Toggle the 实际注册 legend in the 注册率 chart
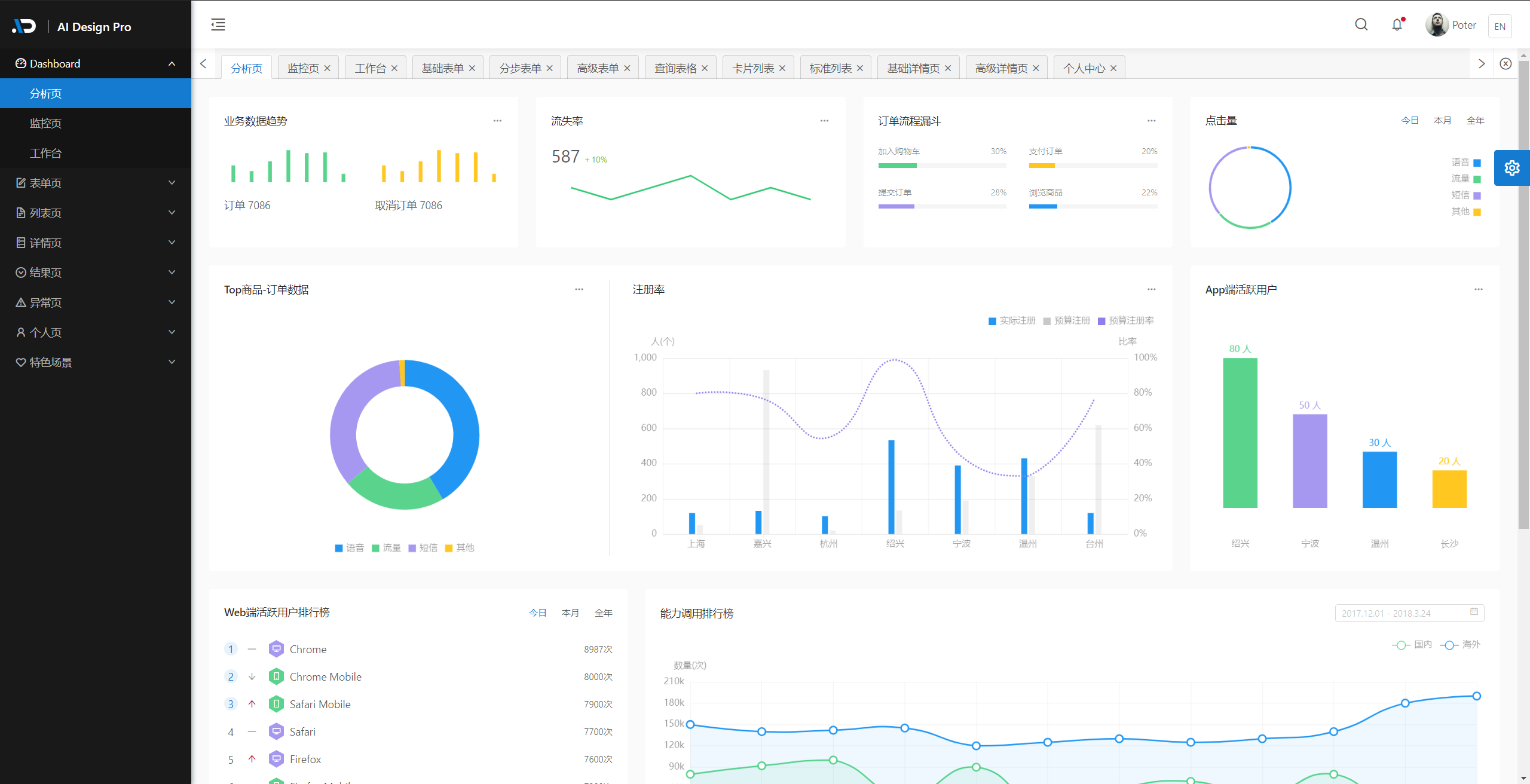 (1012, 321)
